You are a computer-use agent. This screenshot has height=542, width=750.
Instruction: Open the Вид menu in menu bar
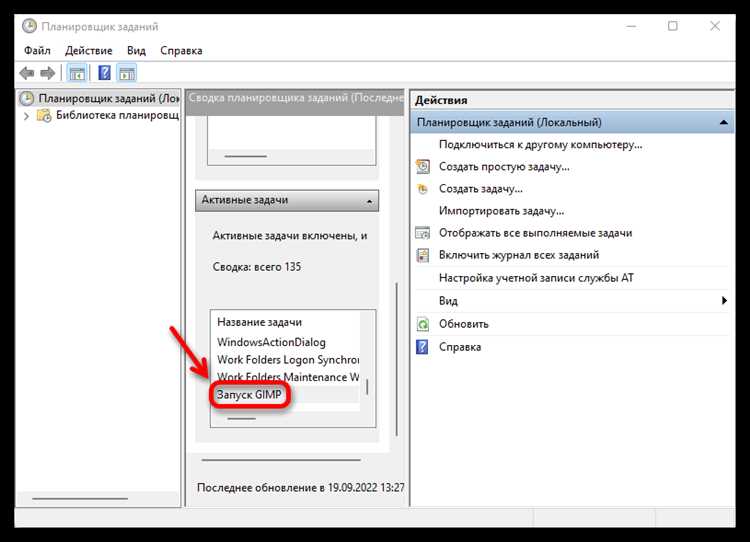coord(136,51)
